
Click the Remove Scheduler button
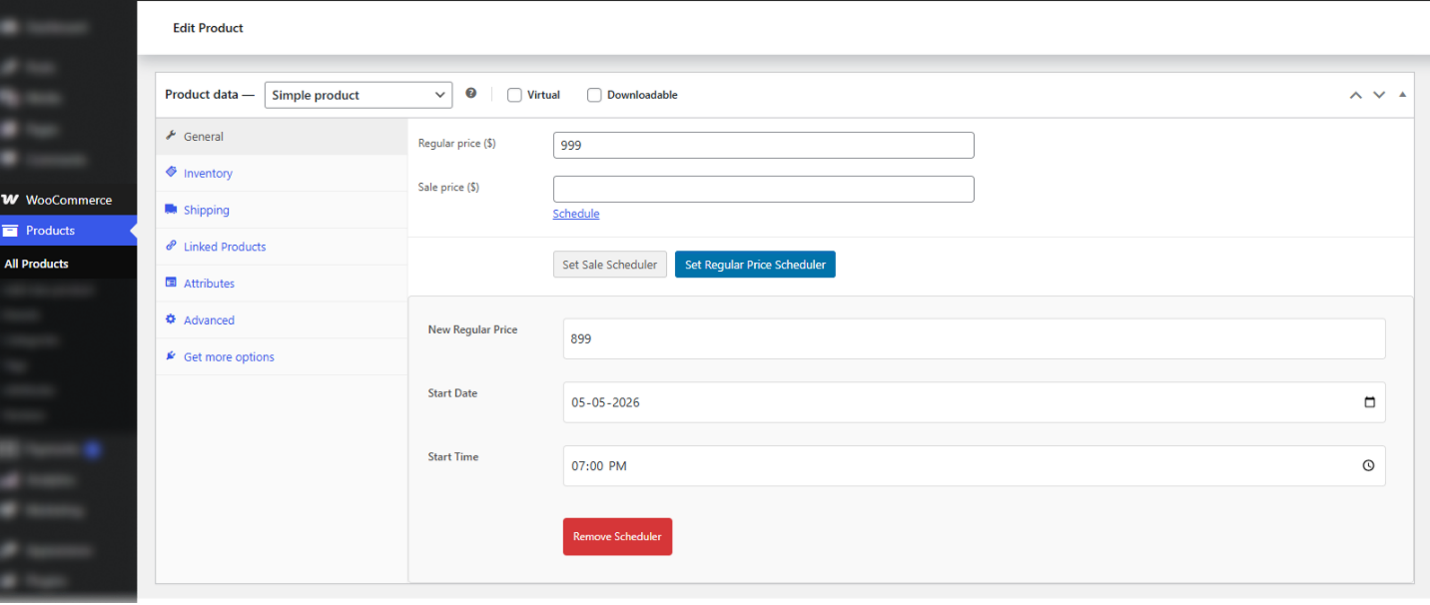click(617, 537)
